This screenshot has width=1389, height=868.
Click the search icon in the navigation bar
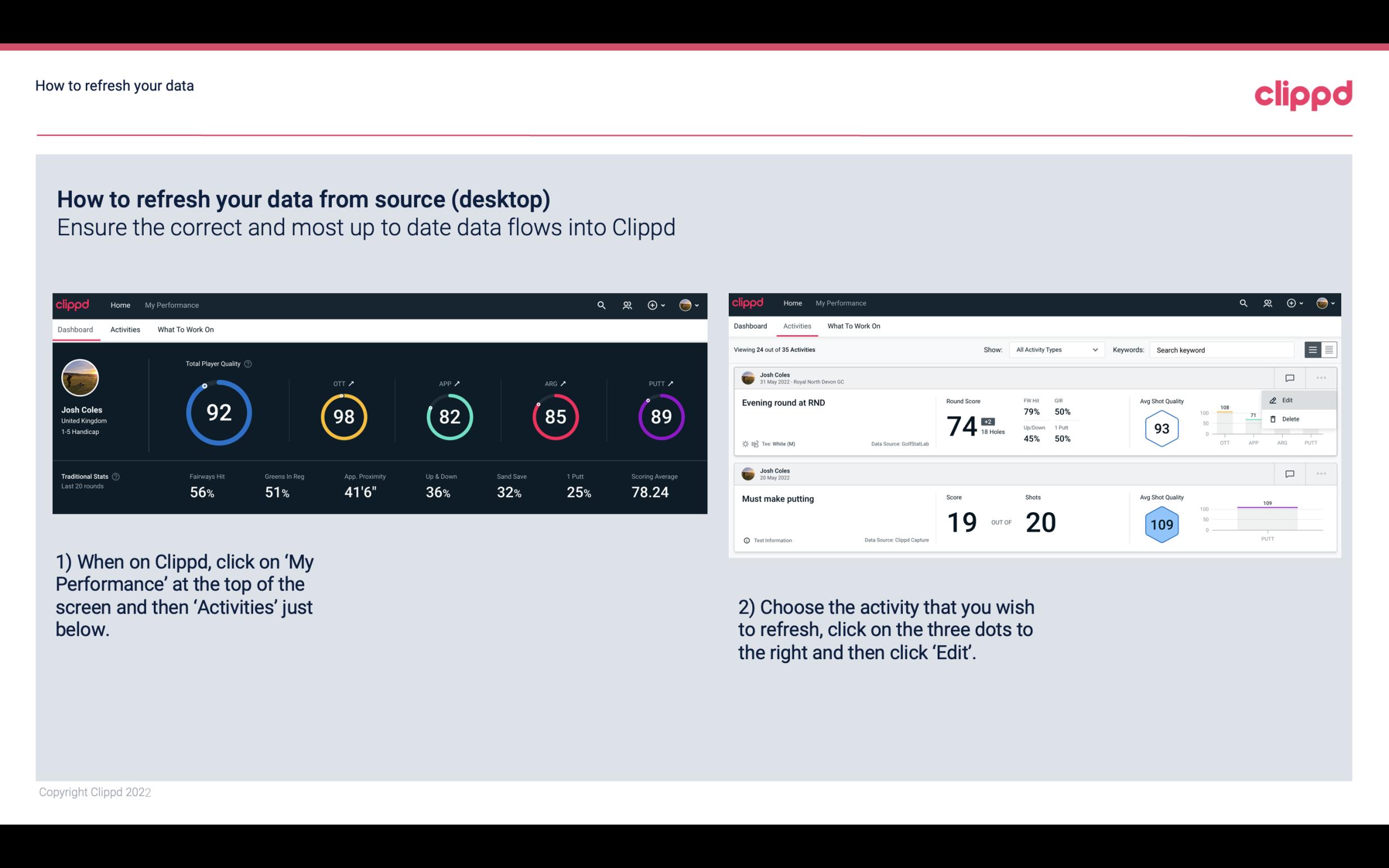(x=599, y=305)
